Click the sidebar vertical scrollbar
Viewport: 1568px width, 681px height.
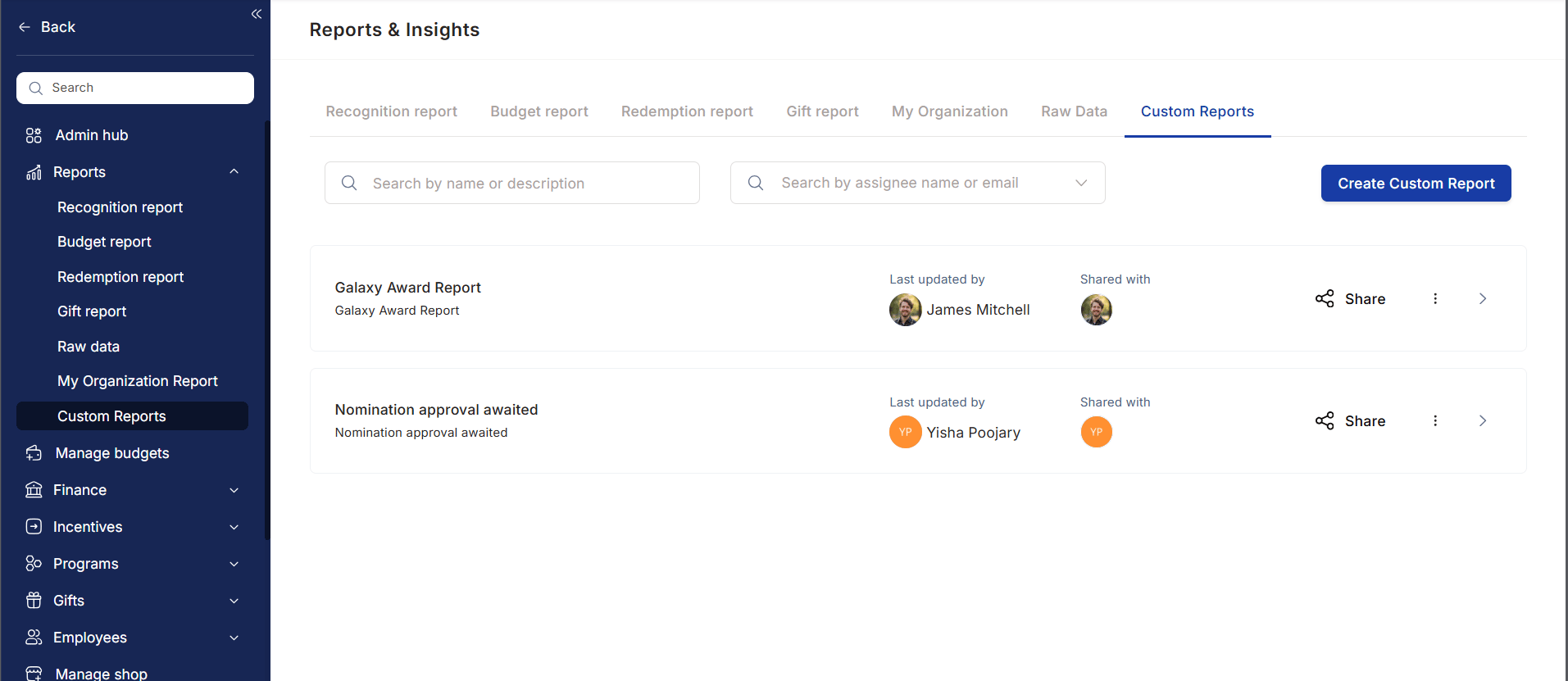pyautogui.click(x=267, y=330)
